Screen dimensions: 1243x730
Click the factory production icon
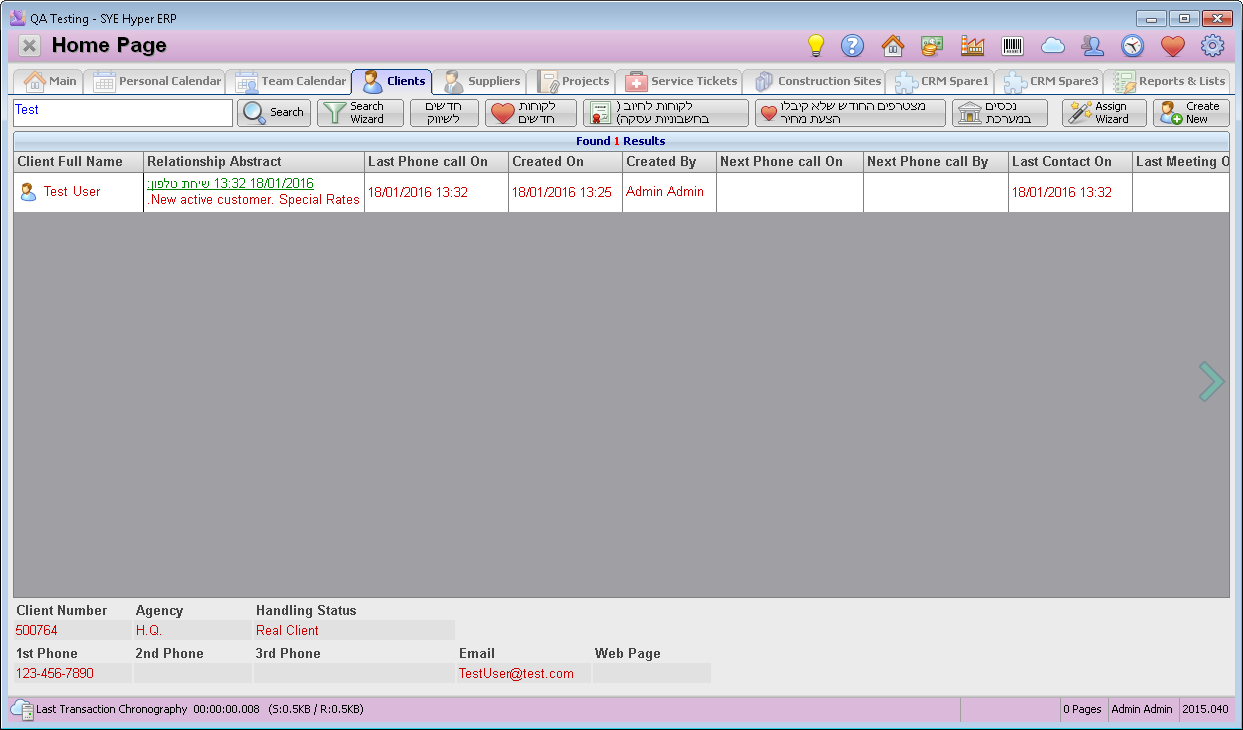point(972,45)
